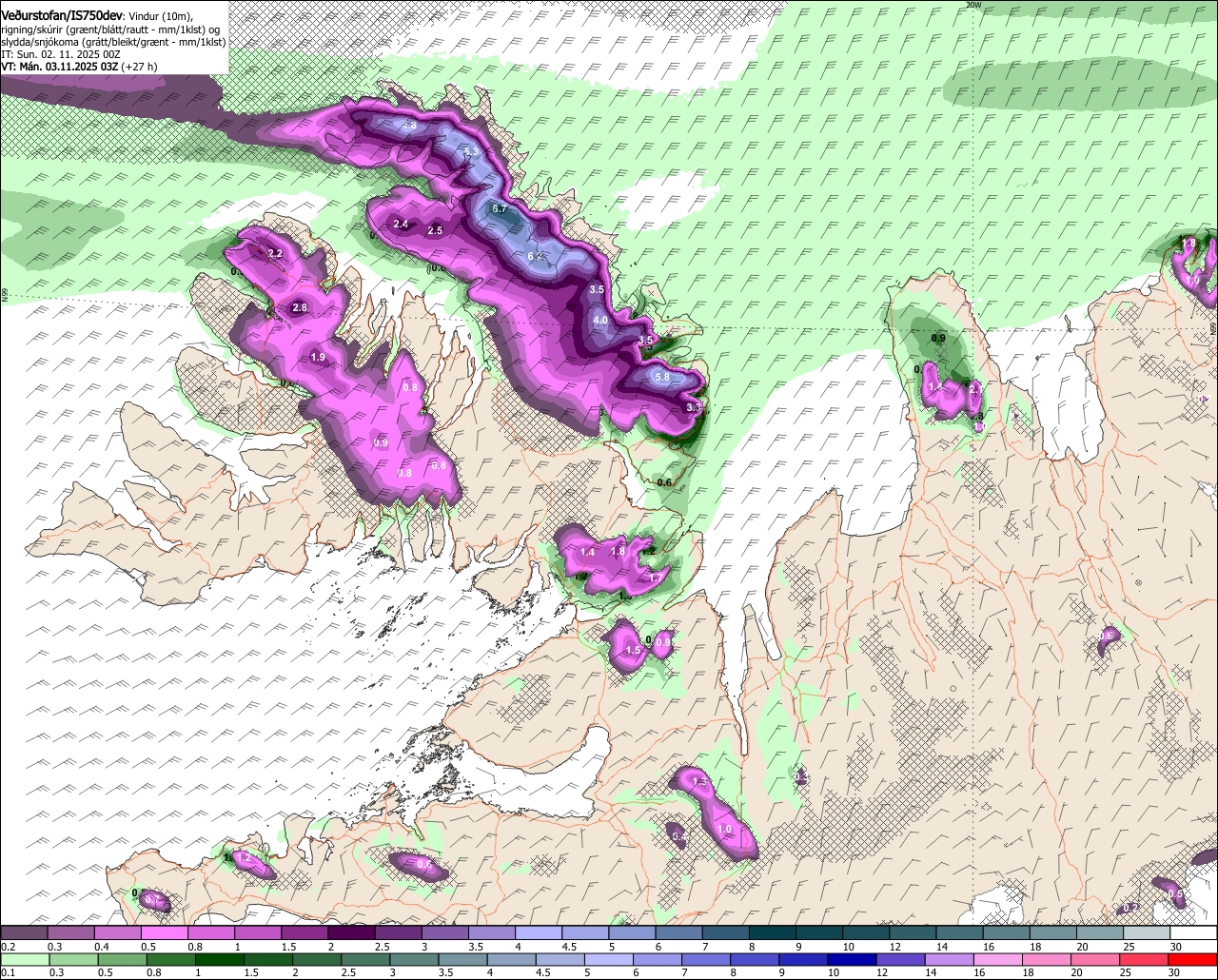Pick the 0.2 dark mauve snow legend swatch
Viewport: 1218px width, 980px height.
point(24,932)
